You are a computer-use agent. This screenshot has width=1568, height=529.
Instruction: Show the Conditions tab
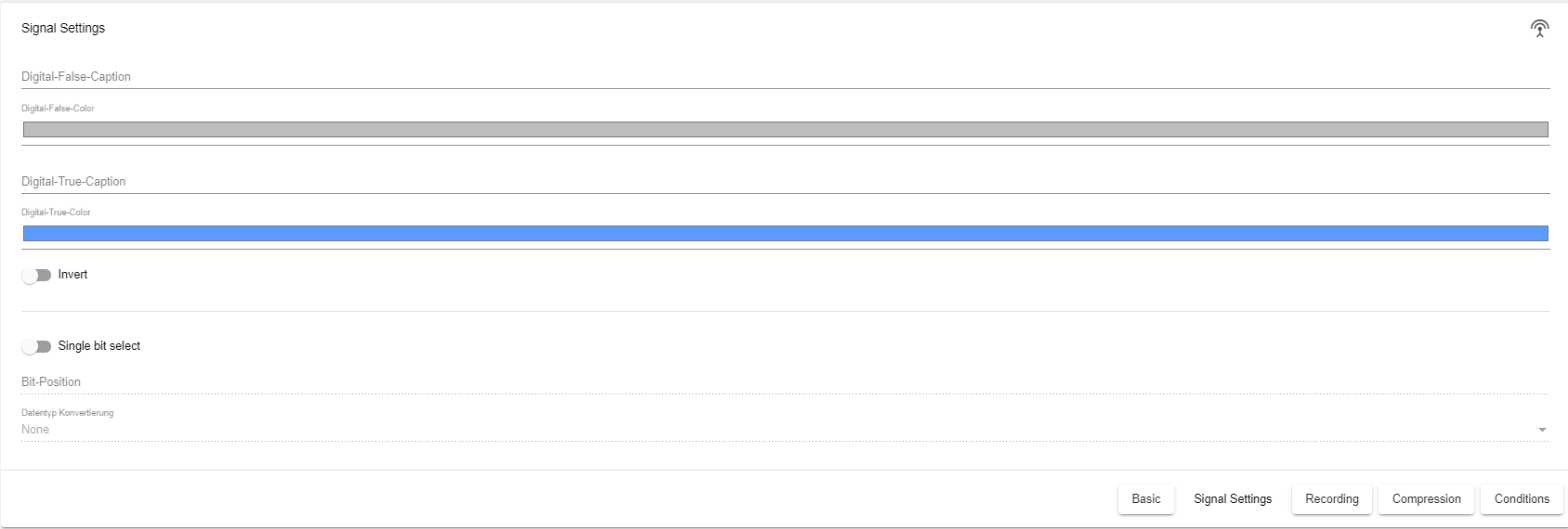(x=1522, y=499)
